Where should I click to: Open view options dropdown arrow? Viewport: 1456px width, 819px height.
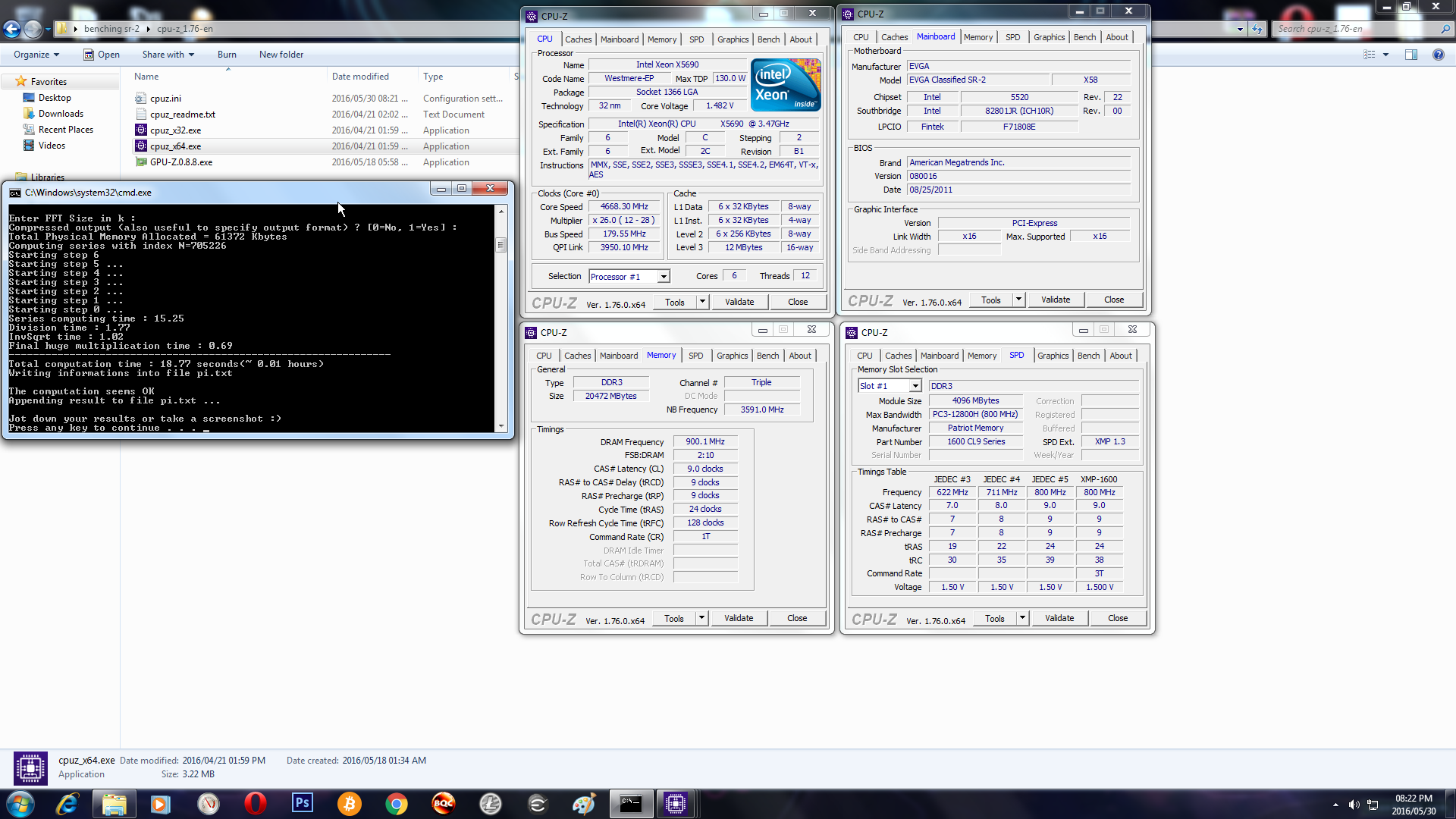[1385, 55]
